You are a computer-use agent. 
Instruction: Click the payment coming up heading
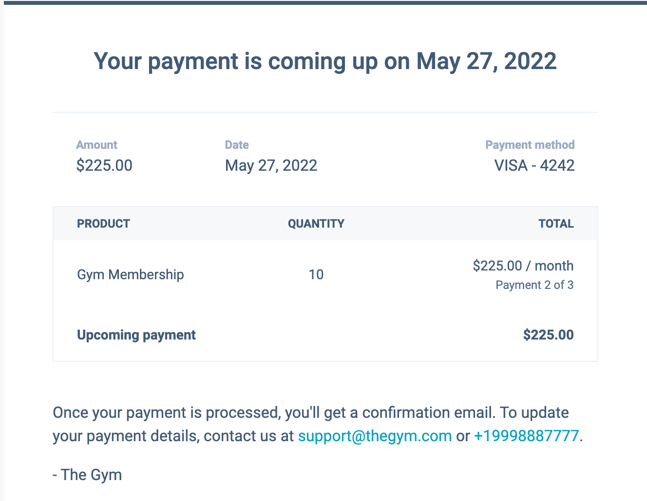coord(325,61)
